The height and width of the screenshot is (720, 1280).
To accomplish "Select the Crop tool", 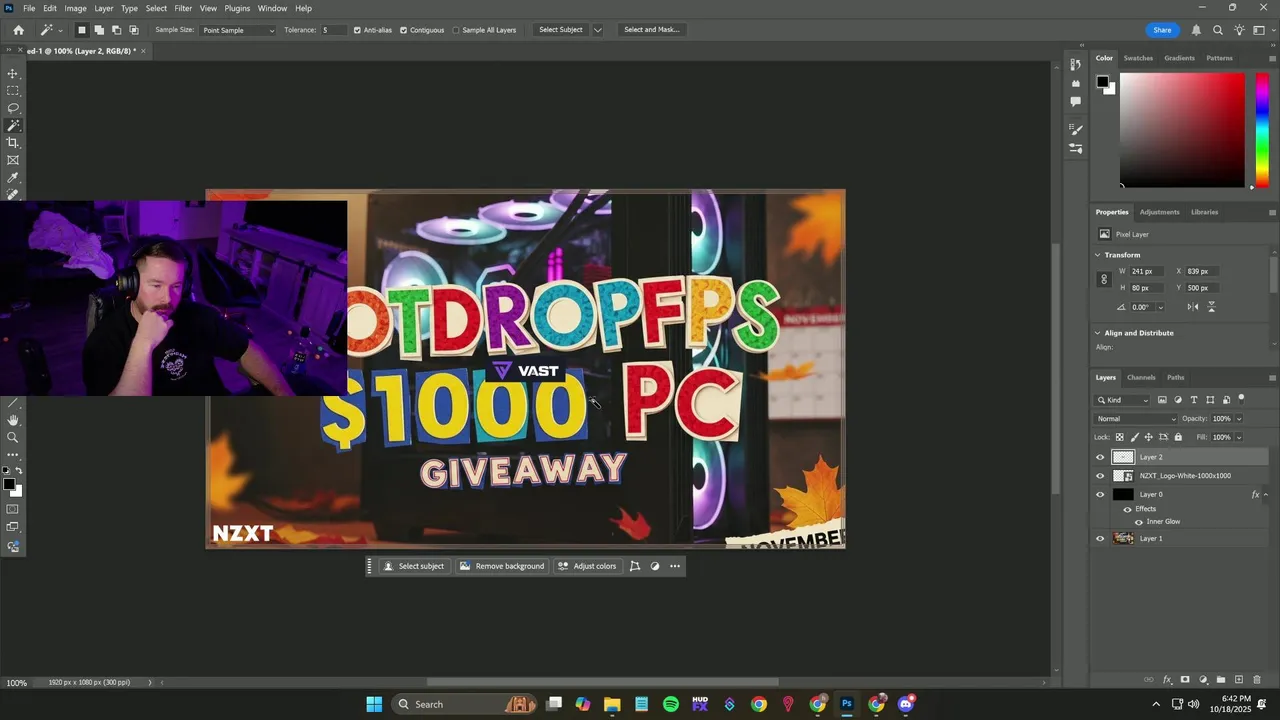I will pyautogui.click(x=13, y=143).
